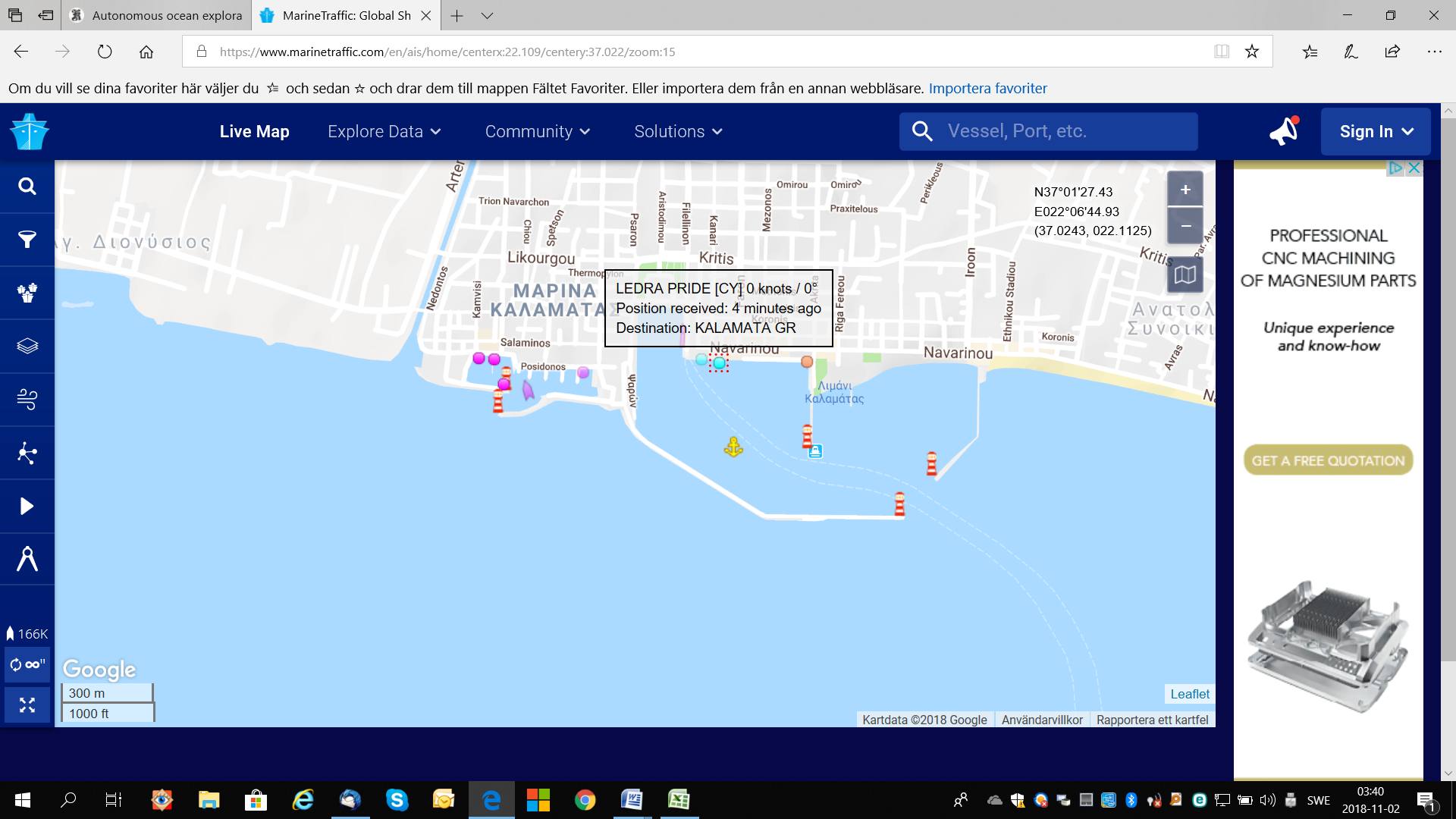The width and height of the screenshot is (1456, 819).
Task: Click the Vessel, Port search field
Action: tap(1062, 131)
